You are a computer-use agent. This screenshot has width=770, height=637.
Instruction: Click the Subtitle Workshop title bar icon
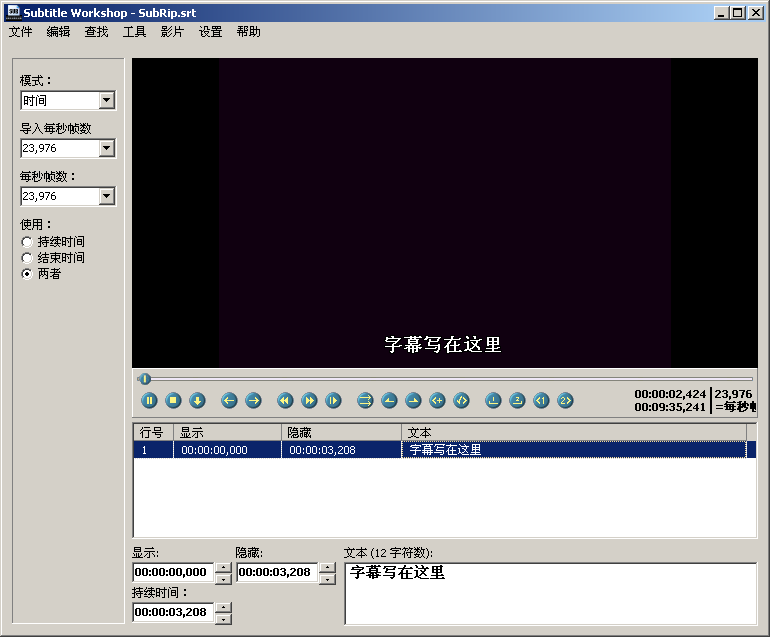point(14,12)
